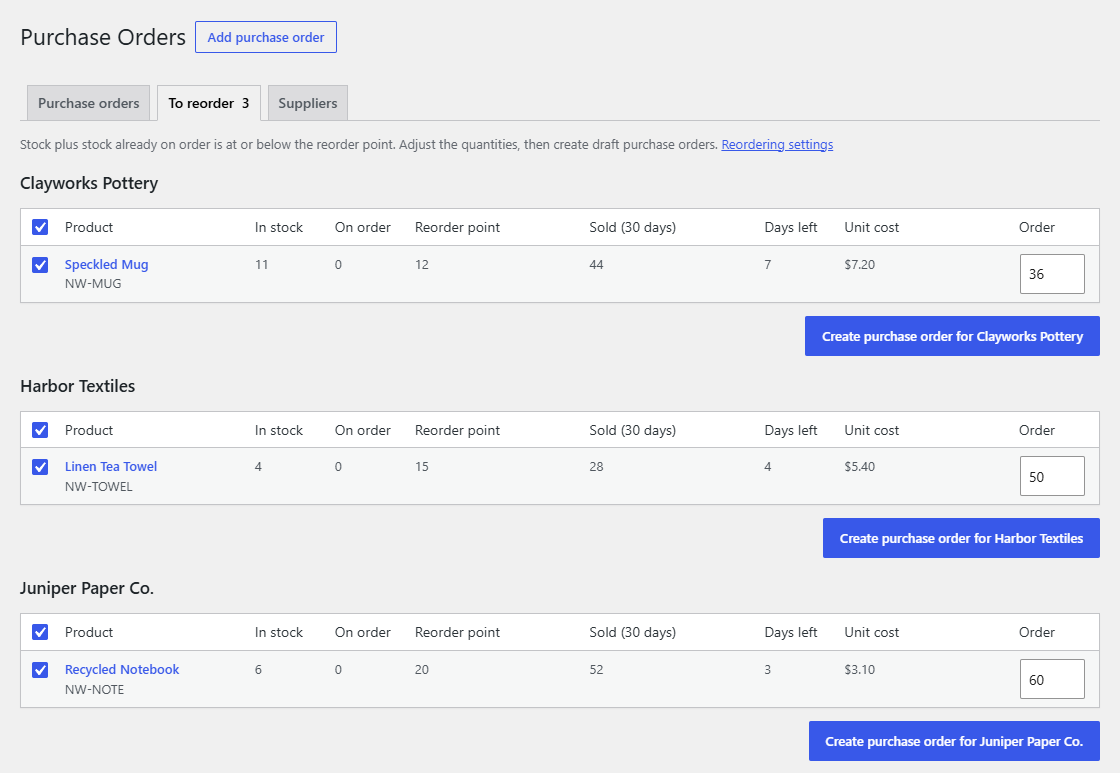Open the Linen Tea Towel product link
This screenshot has width=1120, height=773.
tap(111, 467)
